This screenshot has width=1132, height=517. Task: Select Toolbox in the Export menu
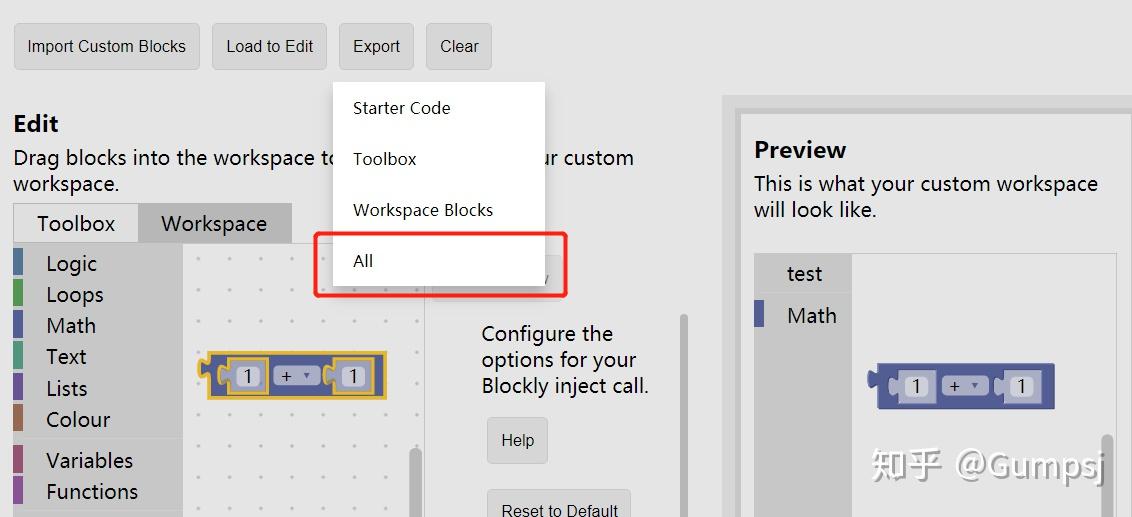click(x=385, y=159)
